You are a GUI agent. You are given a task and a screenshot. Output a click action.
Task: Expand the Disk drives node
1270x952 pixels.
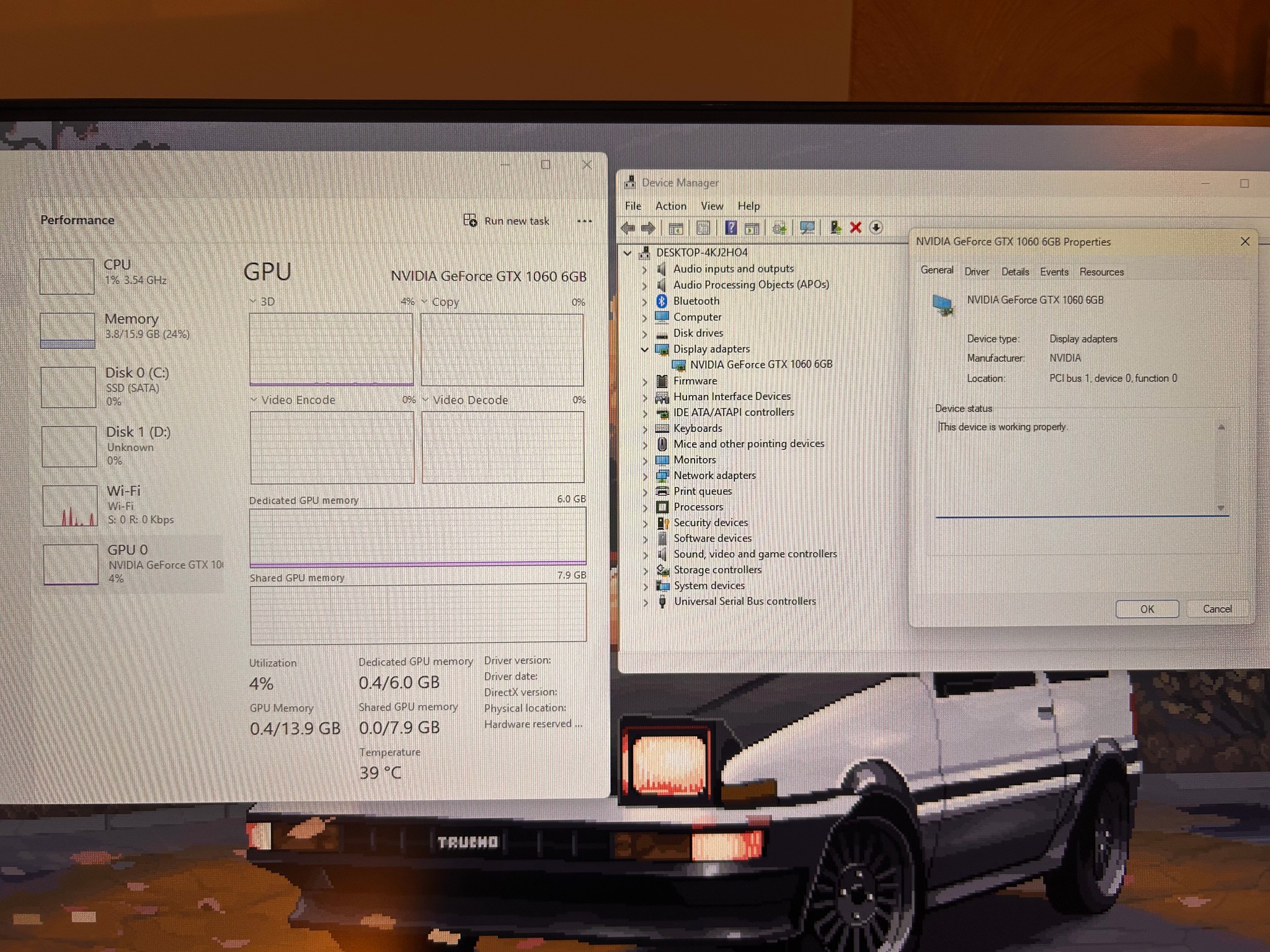(x=644, y=333)
